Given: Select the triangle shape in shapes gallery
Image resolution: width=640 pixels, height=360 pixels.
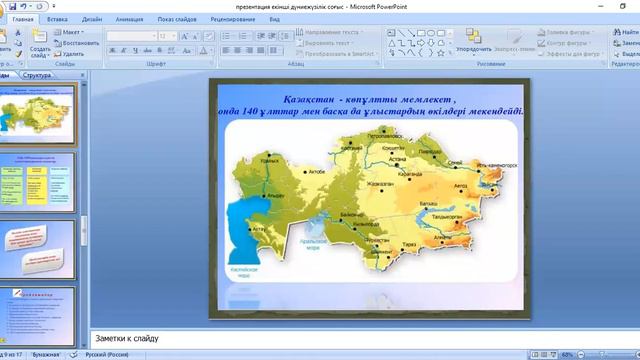Looking at the screenshot, I should [391, 43].
